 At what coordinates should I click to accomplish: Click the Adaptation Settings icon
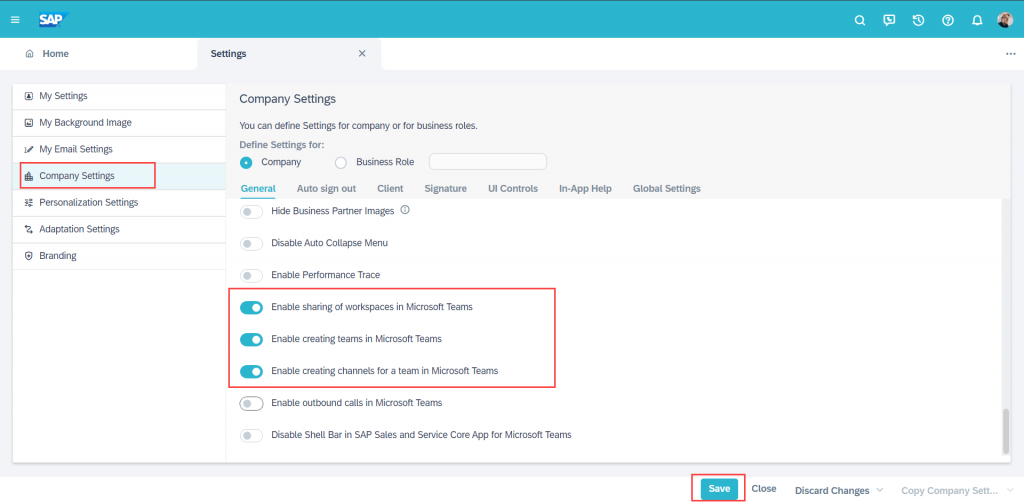click(x=28, y=229)
